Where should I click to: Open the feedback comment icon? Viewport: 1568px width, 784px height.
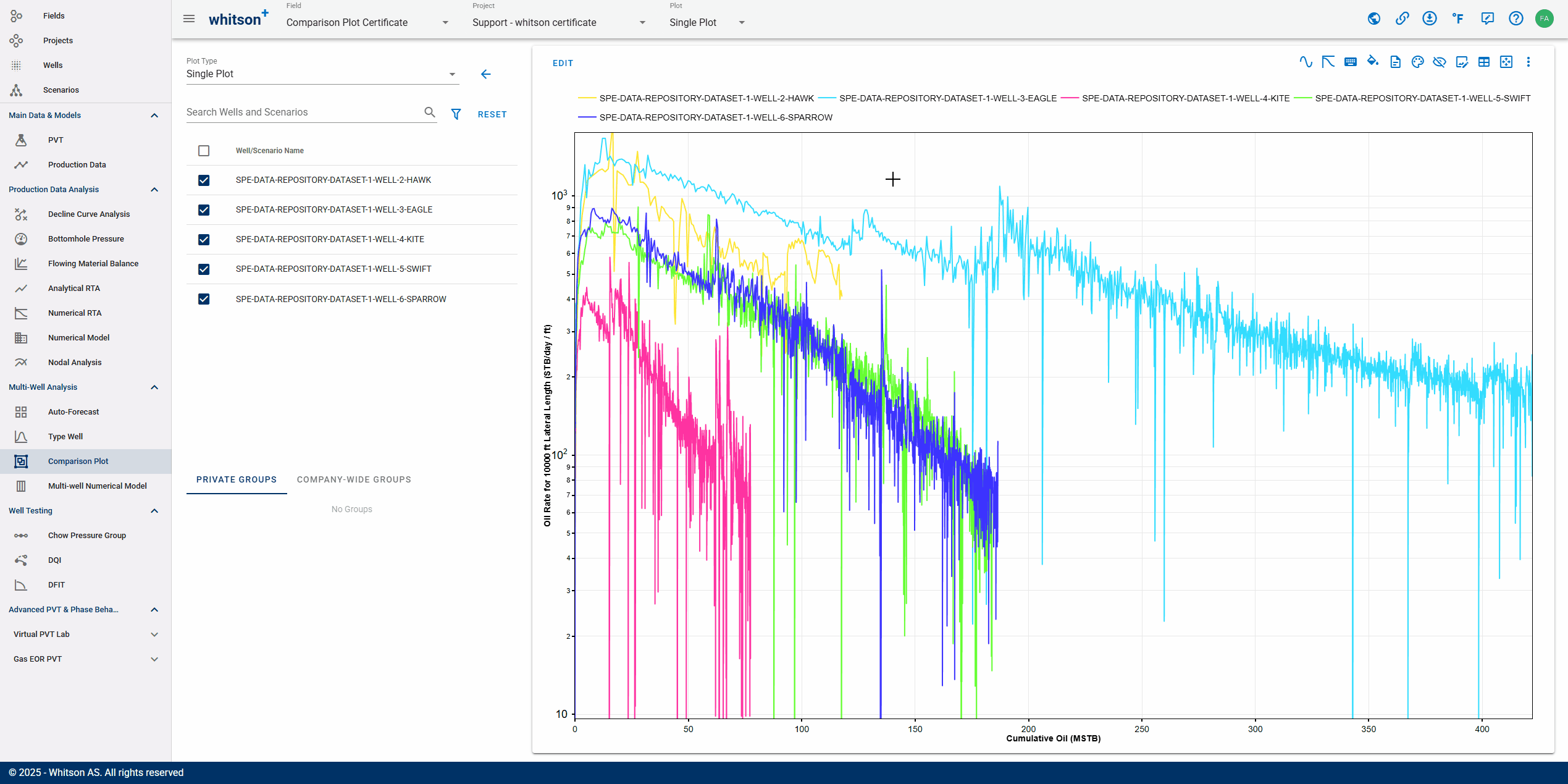point(1488,19)
